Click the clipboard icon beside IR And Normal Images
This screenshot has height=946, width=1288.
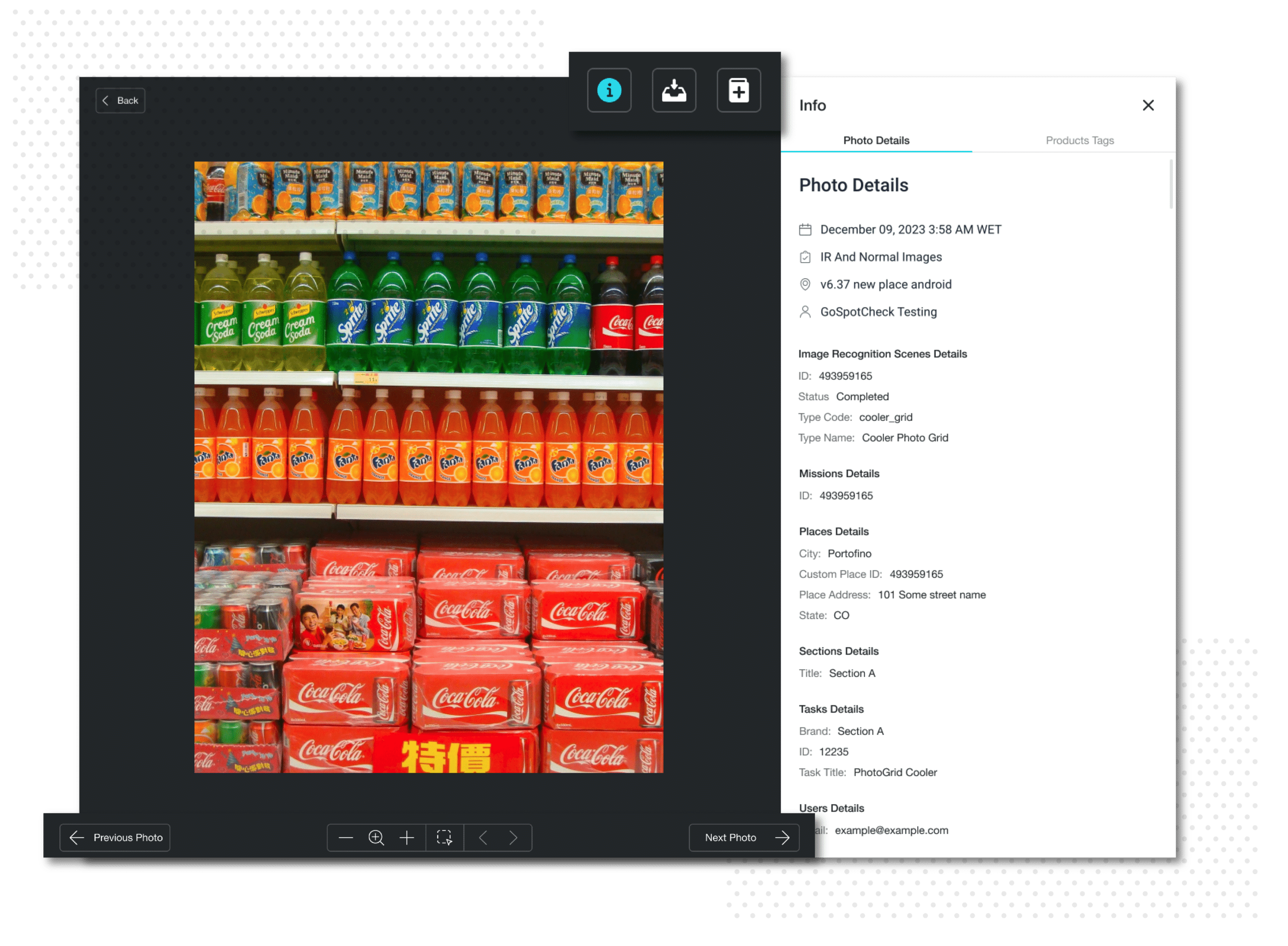[x=805, y=257]
